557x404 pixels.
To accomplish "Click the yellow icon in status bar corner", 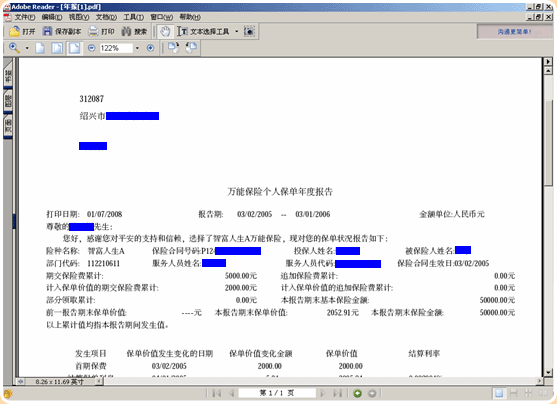I will coord(8,393).
